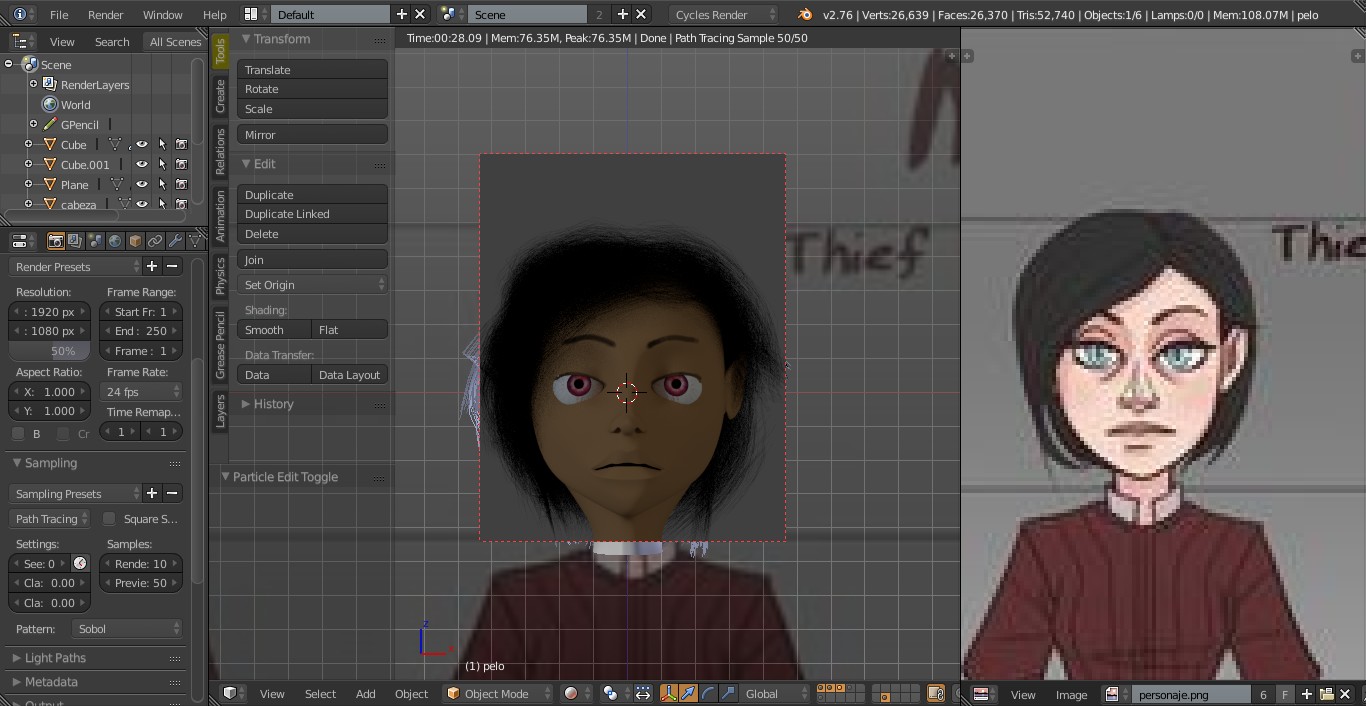The image size is (1366, 706).
Task: Open an image file via folder icon
Action: click(x=1327, y=694)
